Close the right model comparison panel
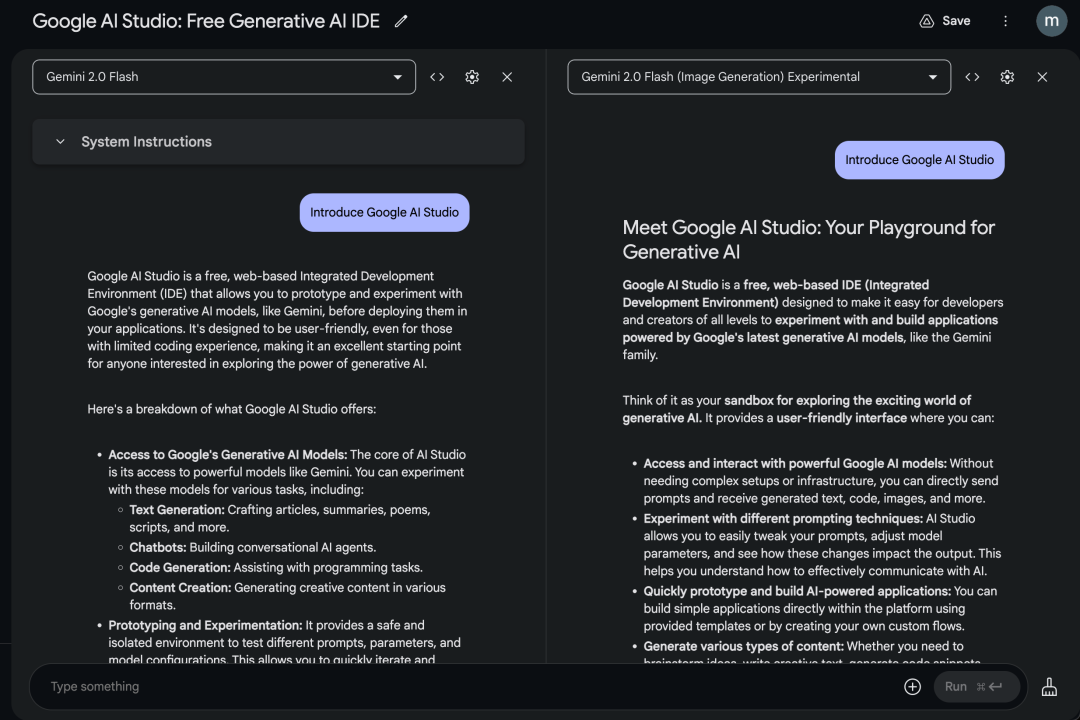 pos(1042,76)
